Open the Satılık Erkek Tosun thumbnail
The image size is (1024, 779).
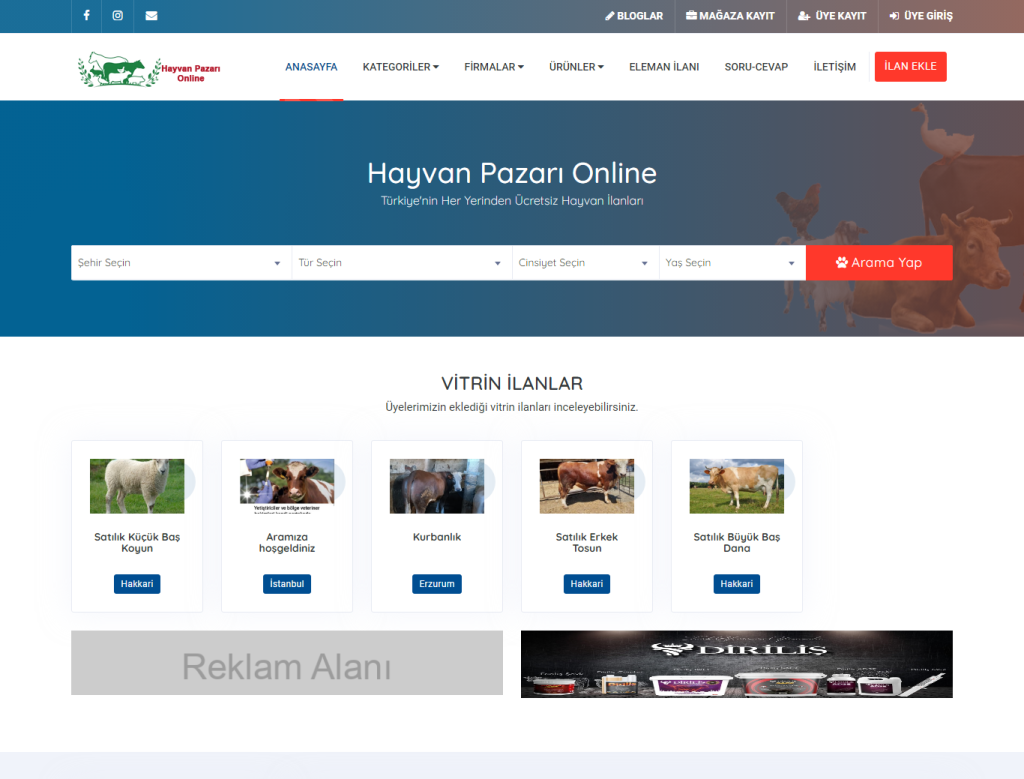(586, 485)
